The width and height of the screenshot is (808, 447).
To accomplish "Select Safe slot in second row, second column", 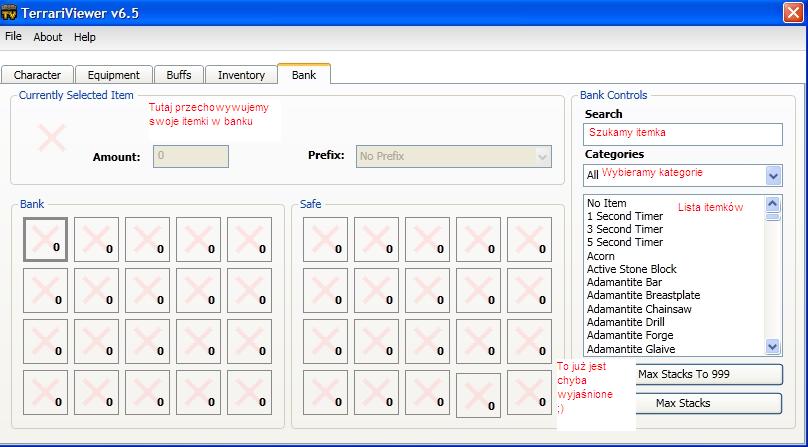I will [376, 290].
